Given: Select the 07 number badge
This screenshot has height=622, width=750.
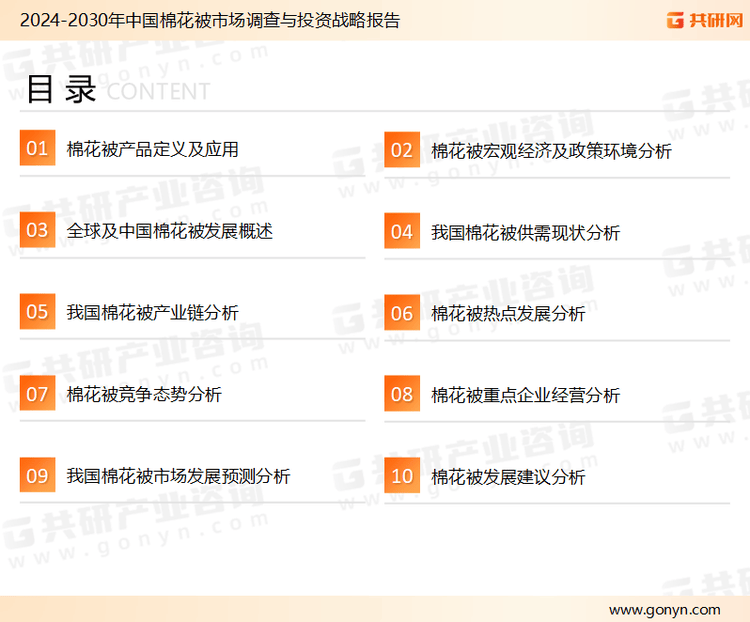Looking at the screenshot, I should (x=37, y=394).
